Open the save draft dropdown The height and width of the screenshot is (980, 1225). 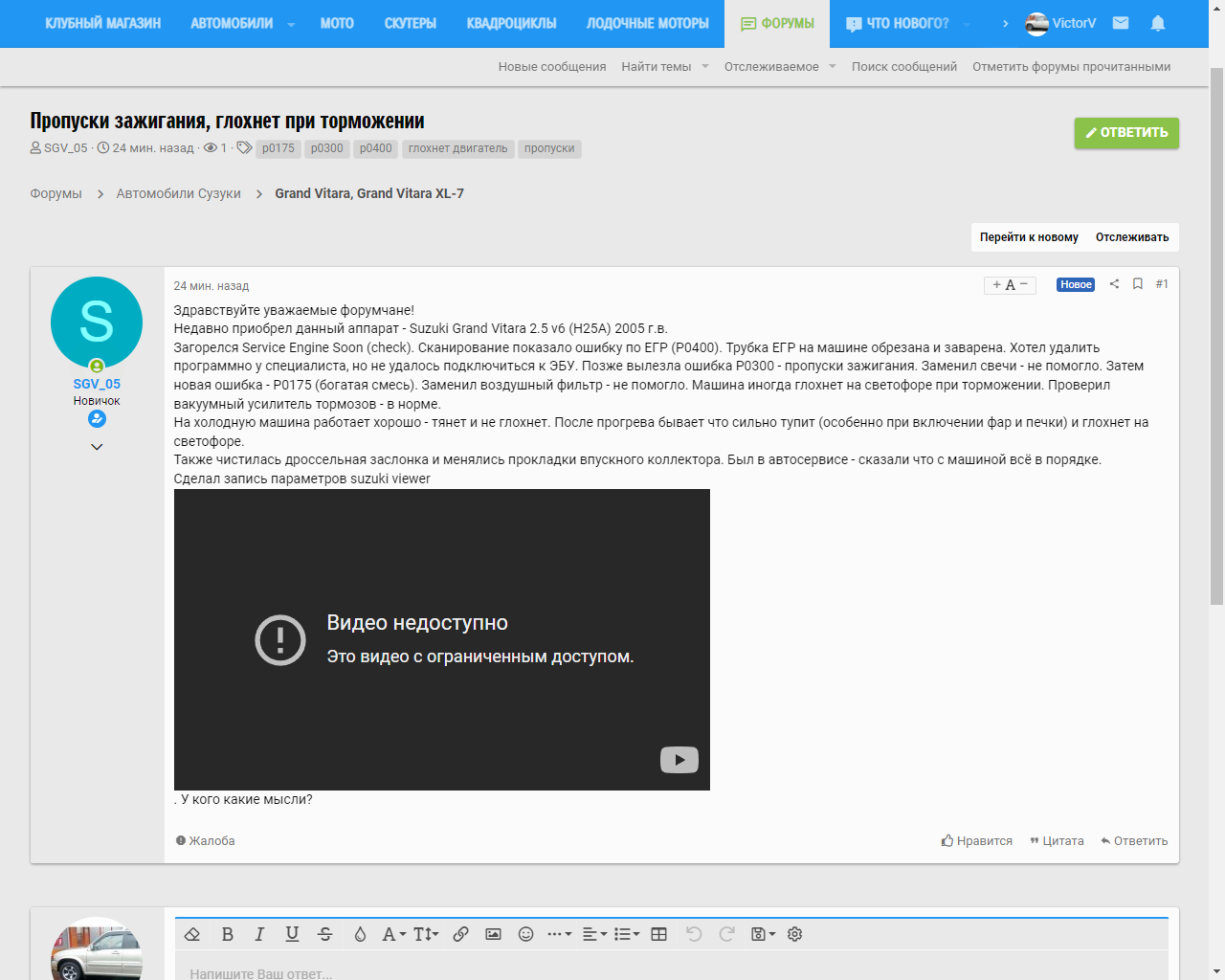pos(763,934)
